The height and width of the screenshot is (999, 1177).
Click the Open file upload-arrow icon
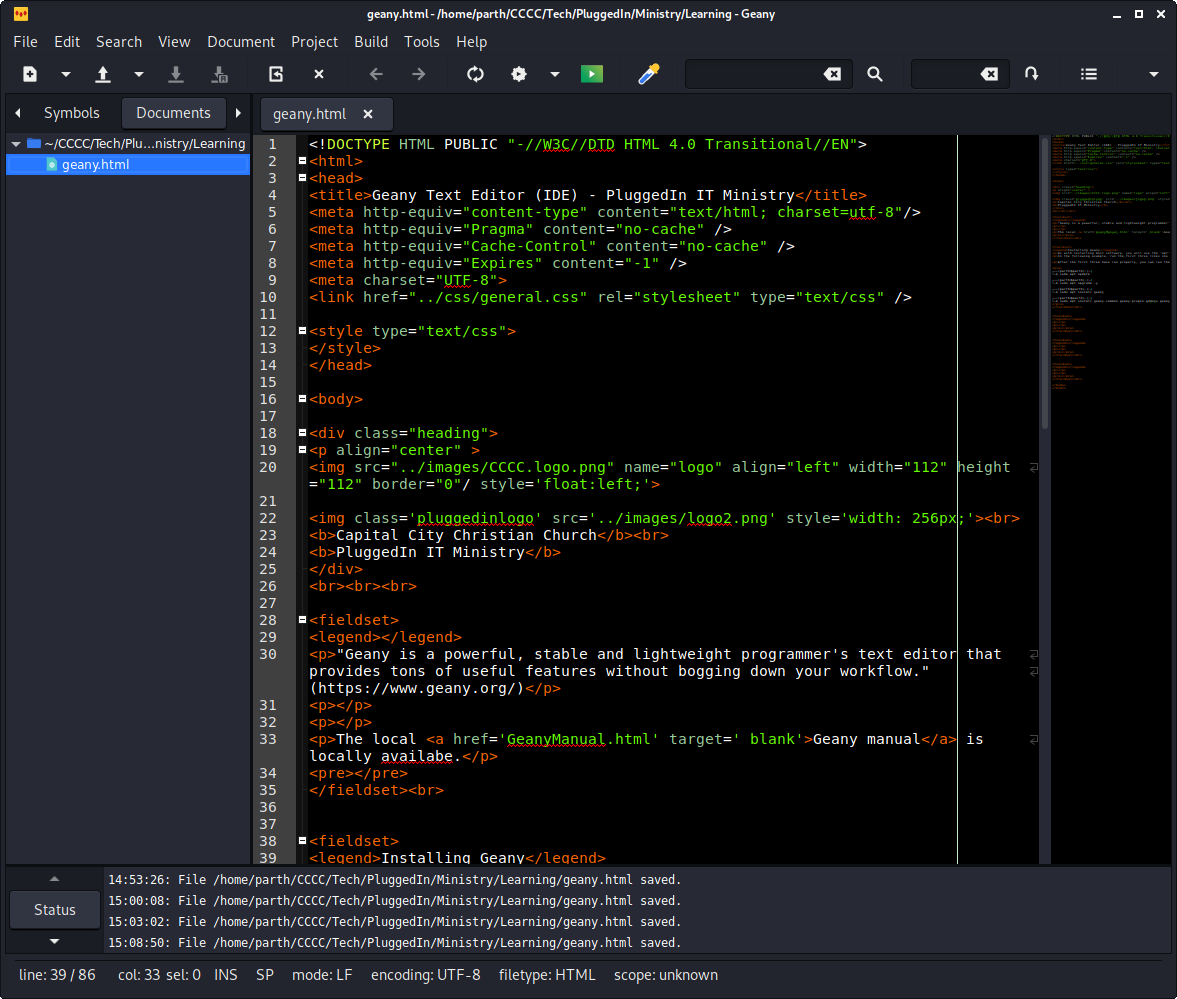(x=102, y=74)
